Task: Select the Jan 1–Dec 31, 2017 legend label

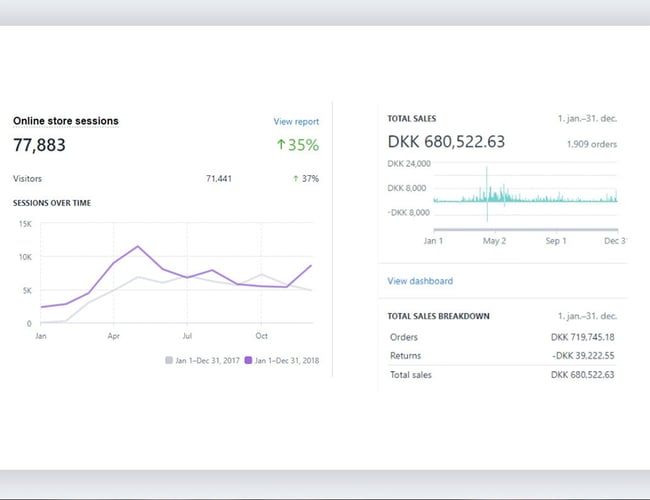Action: tap(206, 360)
